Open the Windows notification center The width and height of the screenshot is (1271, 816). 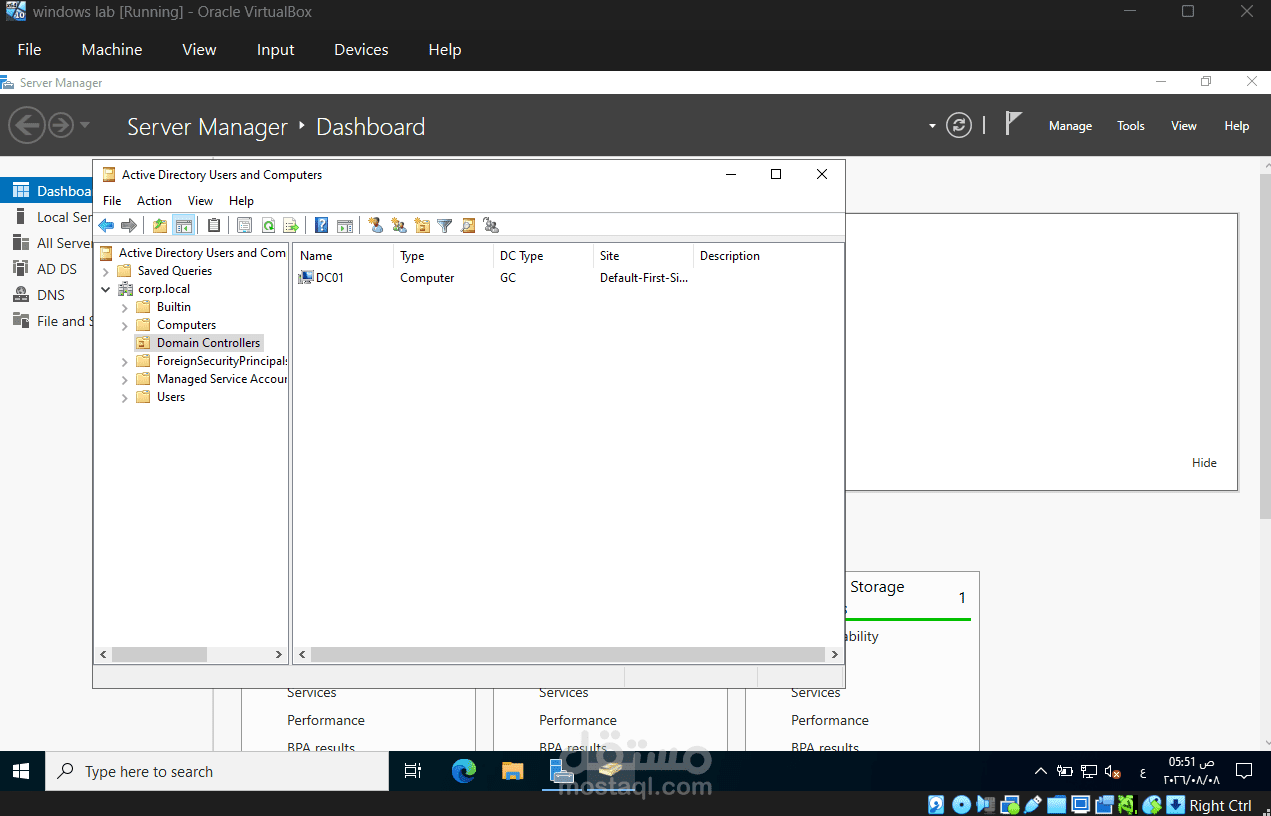[x=1244, y=771]
